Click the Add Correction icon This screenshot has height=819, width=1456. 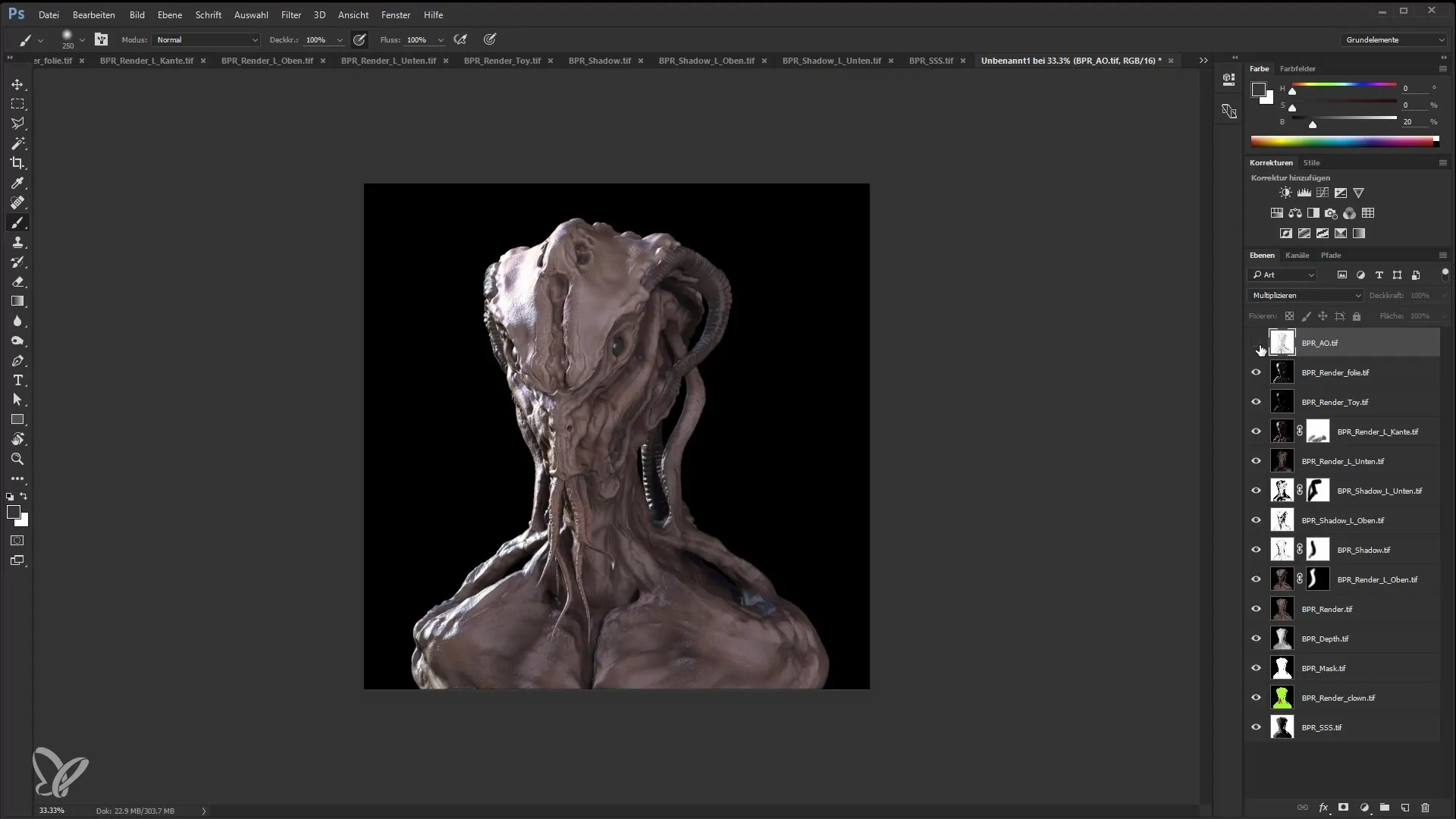coord(1291,177)
